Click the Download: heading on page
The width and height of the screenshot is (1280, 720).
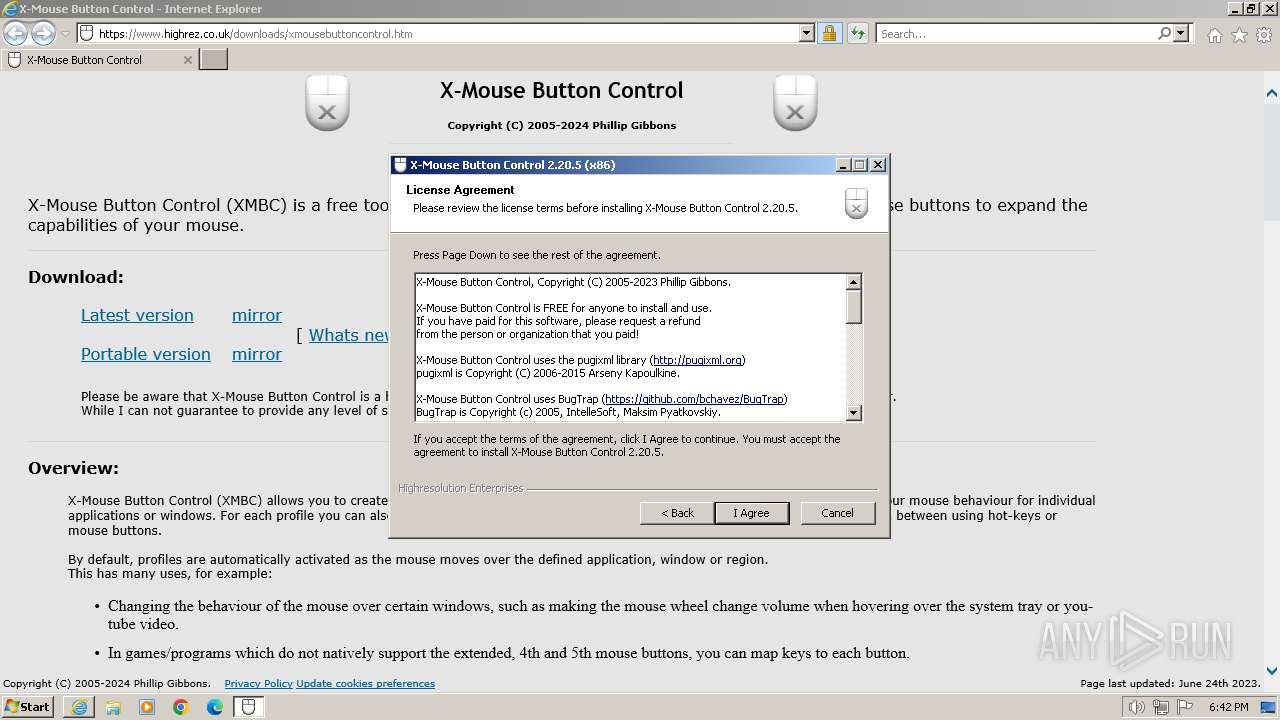click(x=76, y=277)
